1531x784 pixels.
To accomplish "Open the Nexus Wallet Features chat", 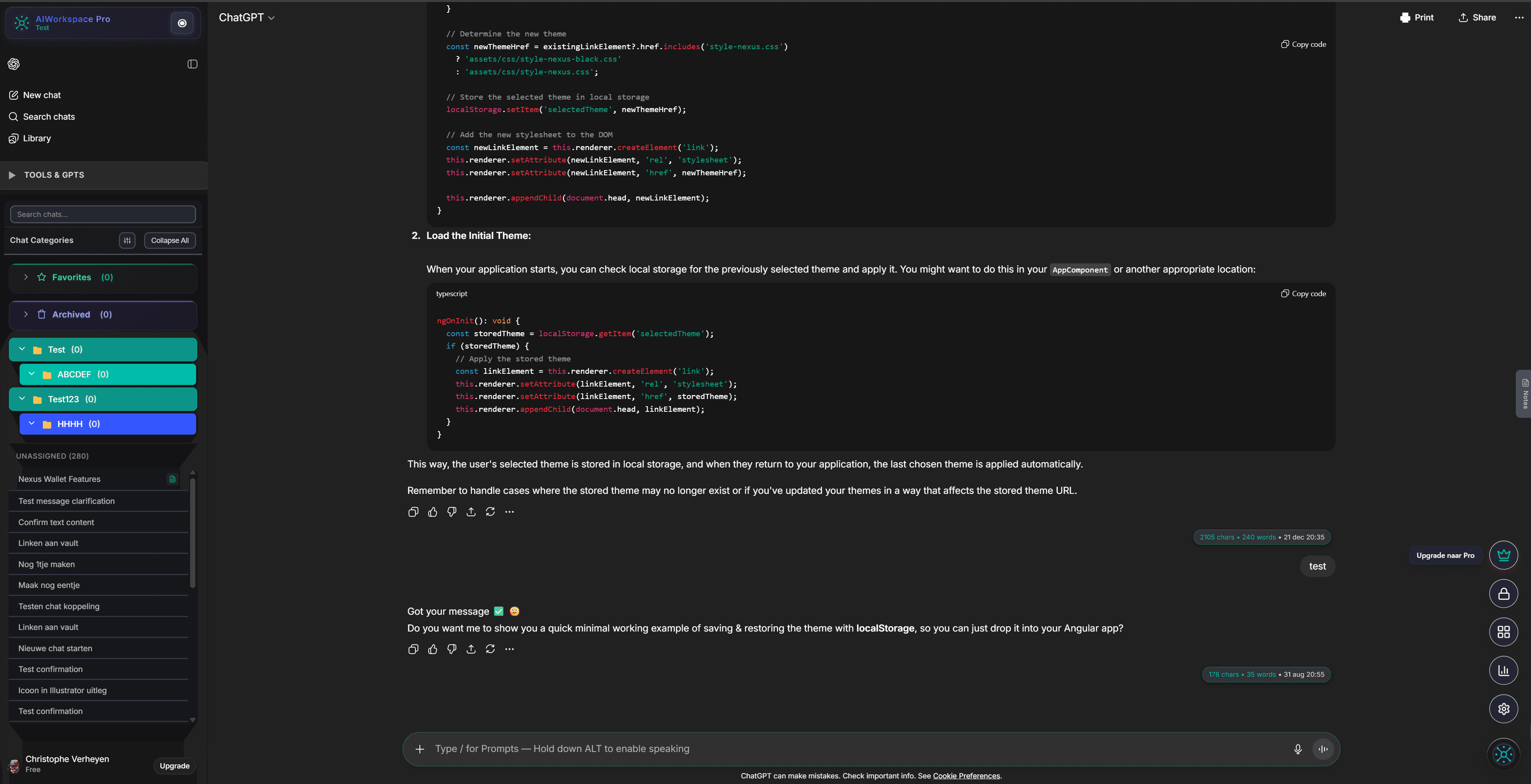I will [58, 479].
